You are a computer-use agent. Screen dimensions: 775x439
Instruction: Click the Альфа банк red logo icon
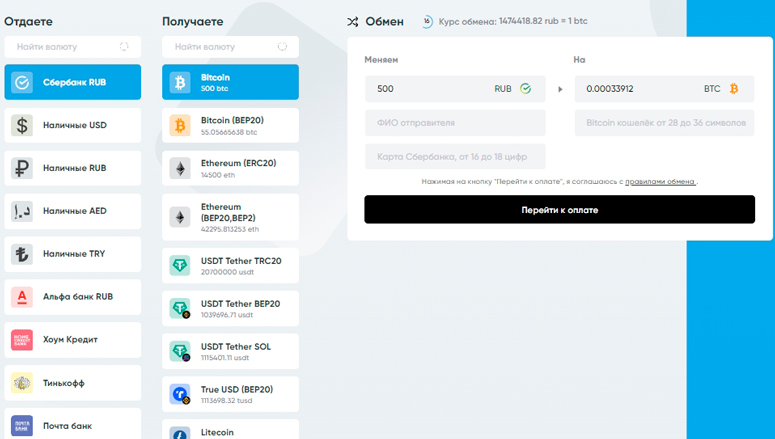click(22, 297)
